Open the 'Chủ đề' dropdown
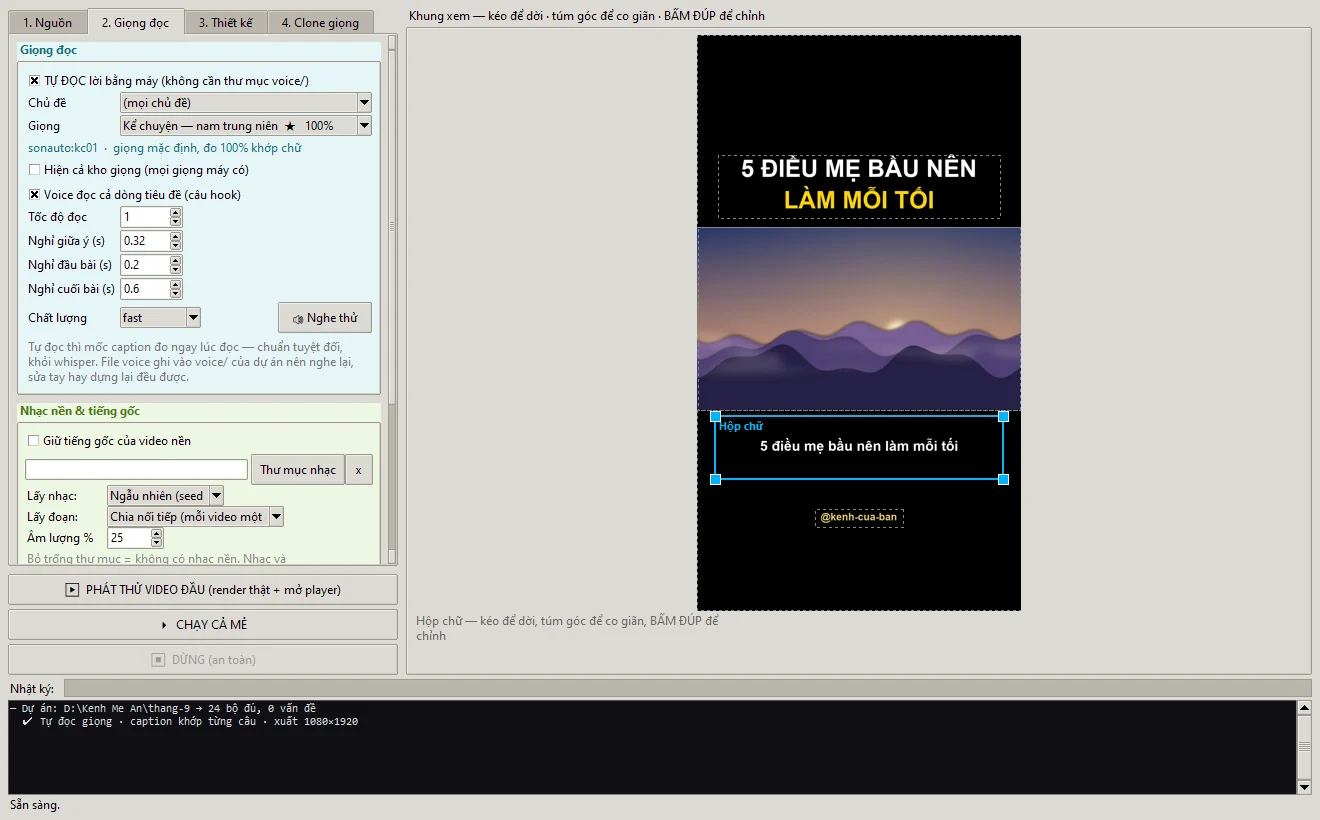This screenshot has height=820, width=1320. pos(245,102)
